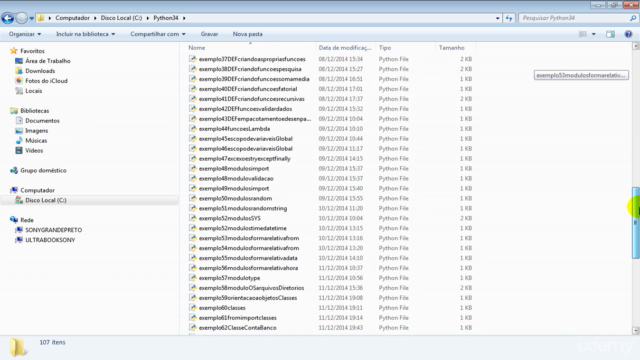This screenshot has width=640, height=360.
Task: Click the file list vertical scrollbar thumb
Action: coord(636,222)
